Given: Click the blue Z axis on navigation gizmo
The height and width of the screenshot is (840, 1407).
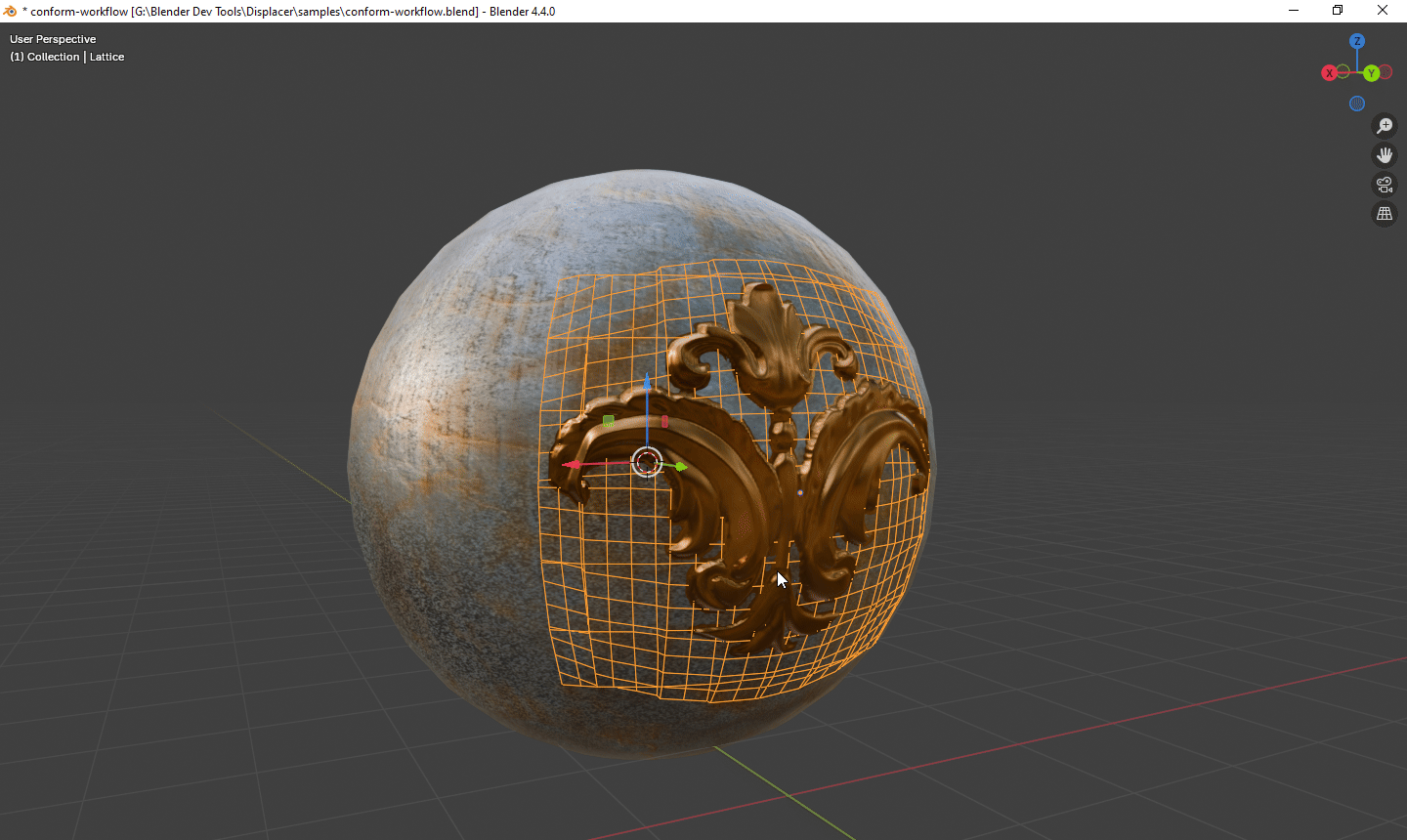Looking at the screenshot, I should coord(1357,41).
